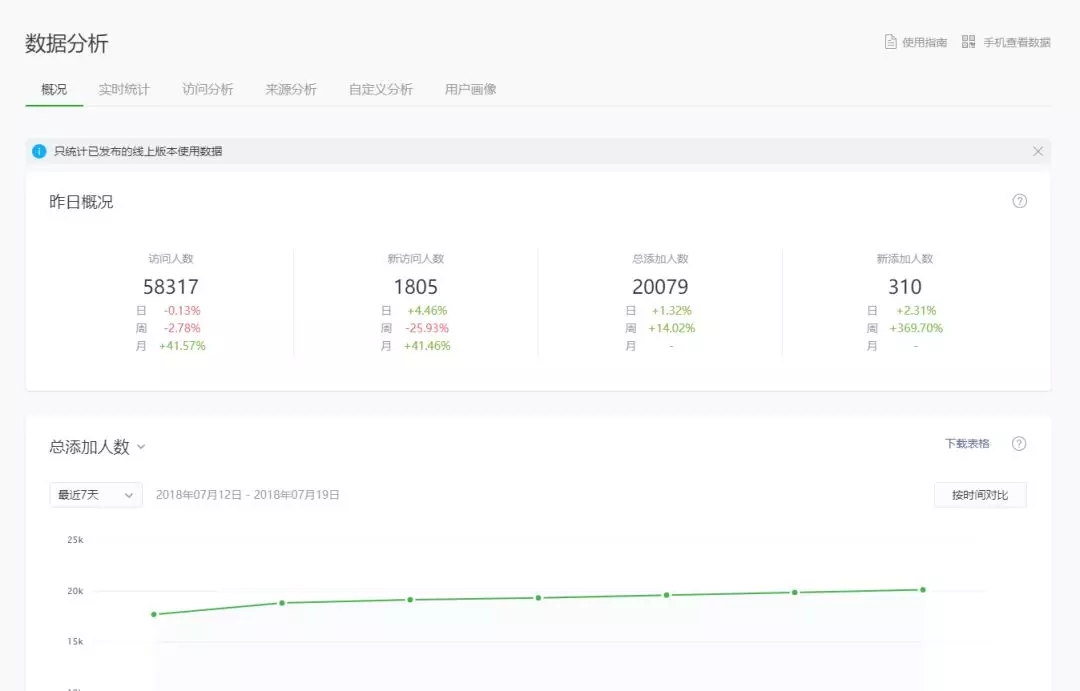Select the 总添加人数 value 20079

tap(660, 287)
